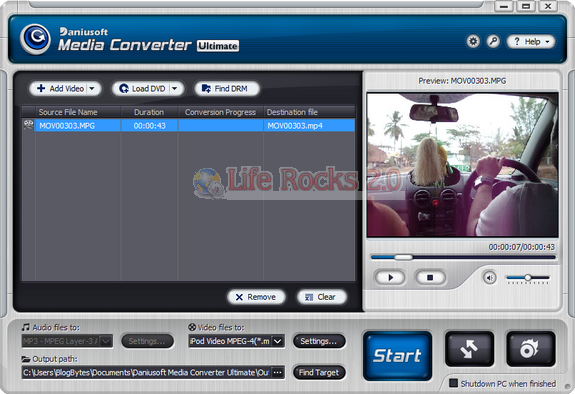This screenshot has width=575, height=394.
Task: Open video Settings button
Action: click(x=319, y=341)
